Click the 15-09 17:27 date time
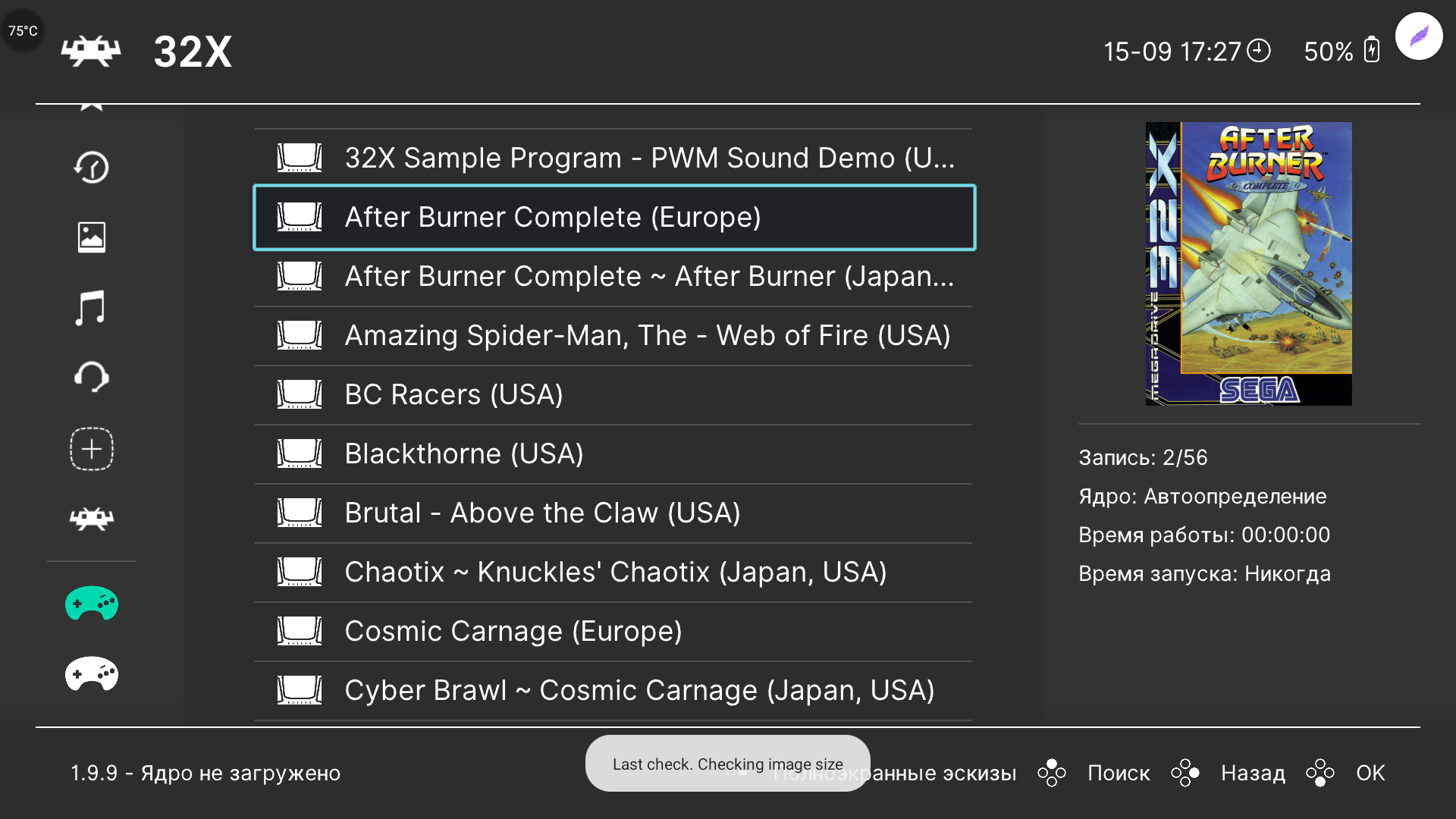The height and width of the screenshot is (819, 1456). (1172, 52)
